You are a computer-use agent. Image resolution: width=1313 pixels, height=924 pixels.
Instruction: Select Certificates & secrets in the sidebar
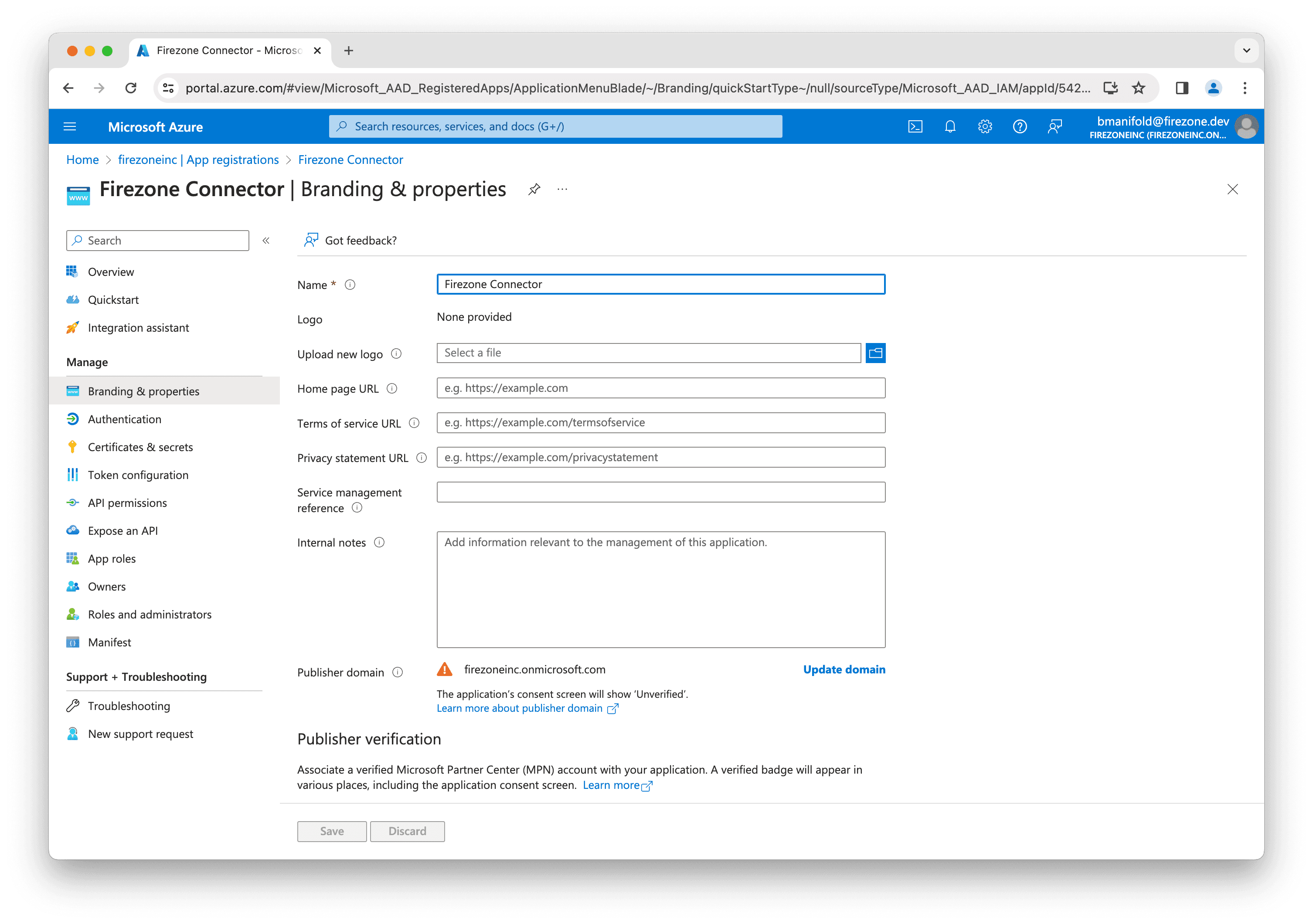[140, 447]
